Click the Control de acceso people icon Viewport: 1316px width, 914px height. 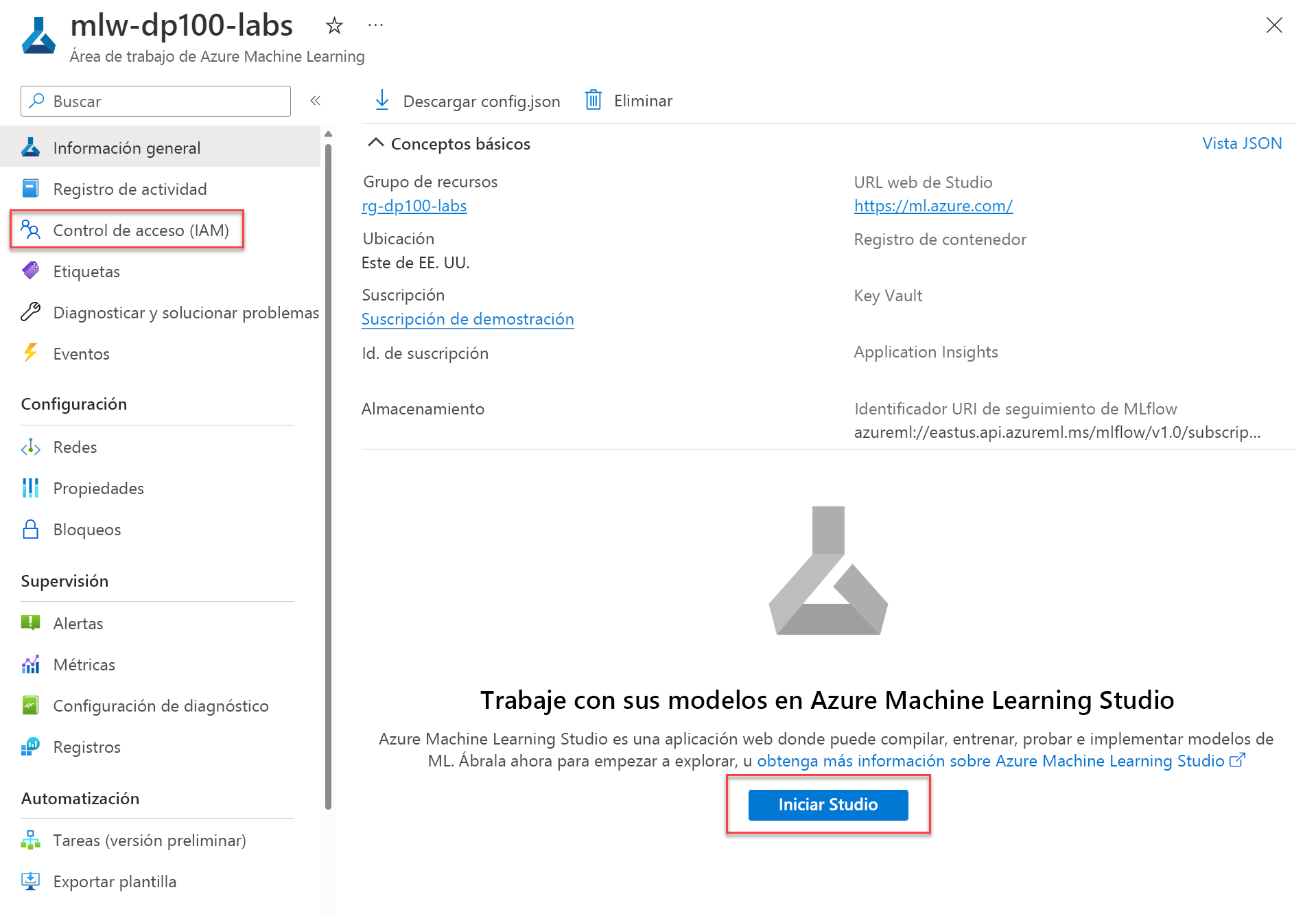[x=31, y=230]
